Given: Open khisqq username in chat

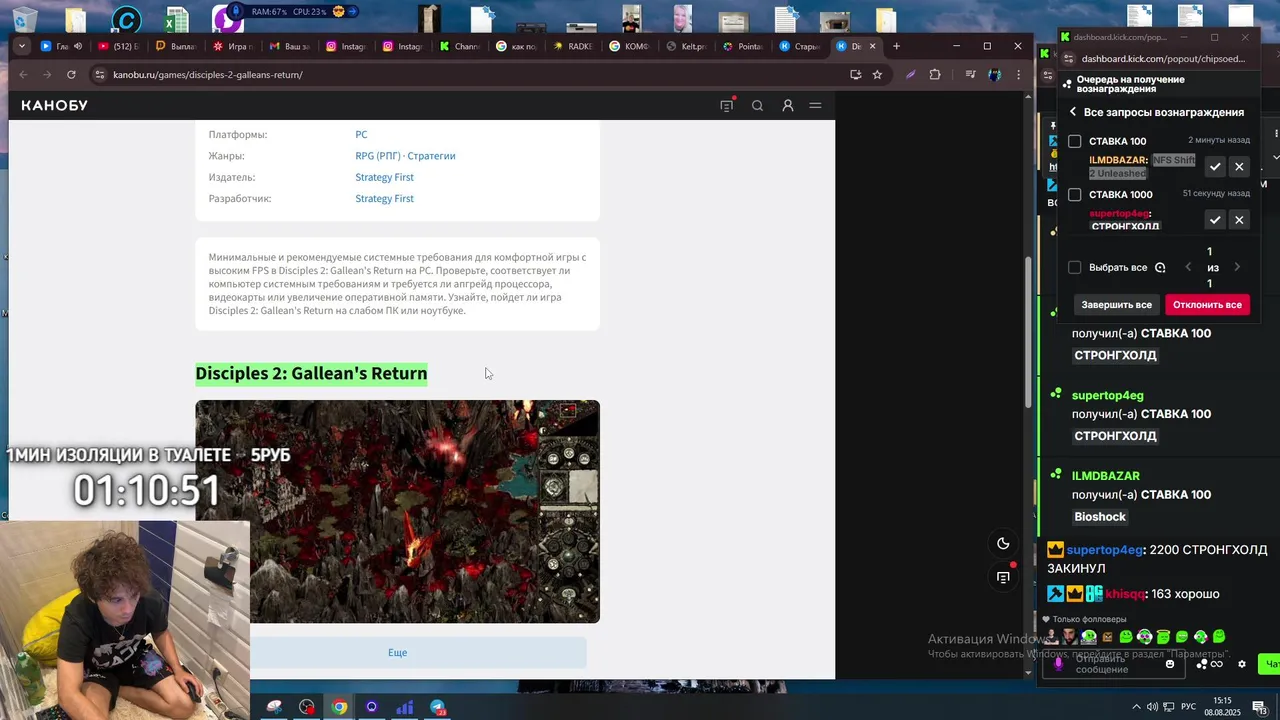Looking at the screenshot, I should [x=1125, y=594].
